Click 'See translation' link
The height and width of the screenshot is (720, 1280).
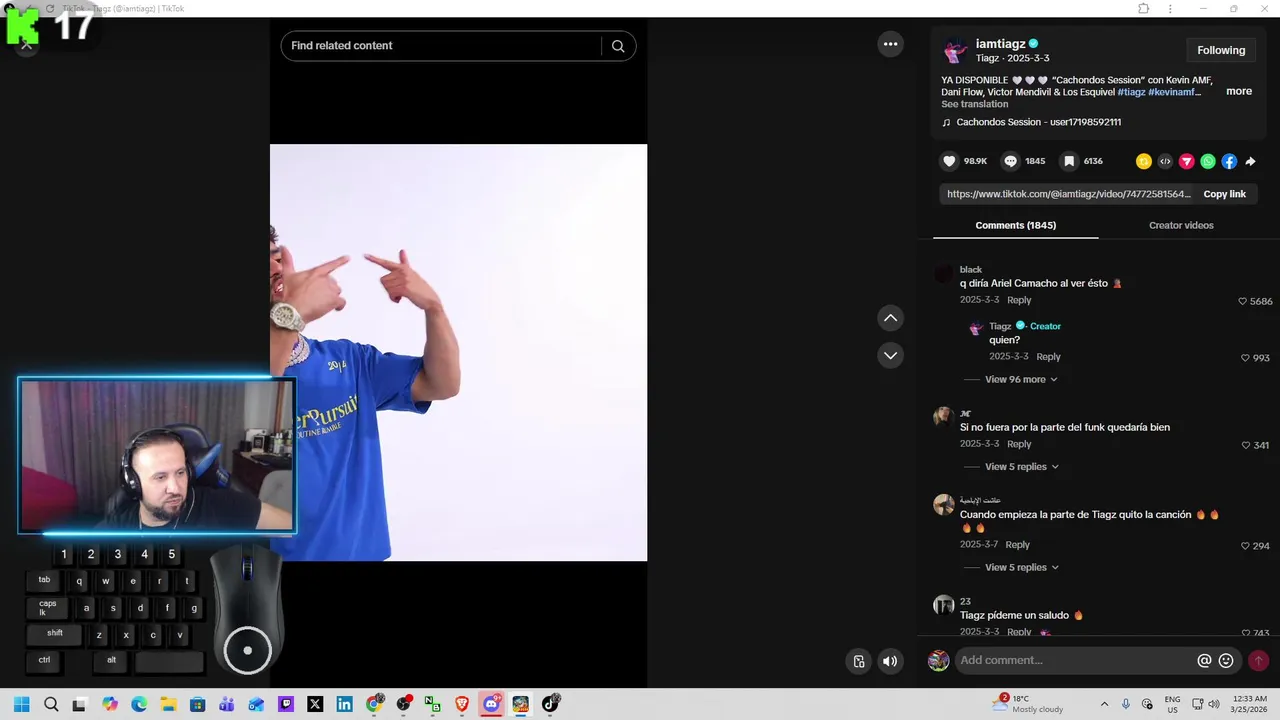coord(974,104)
